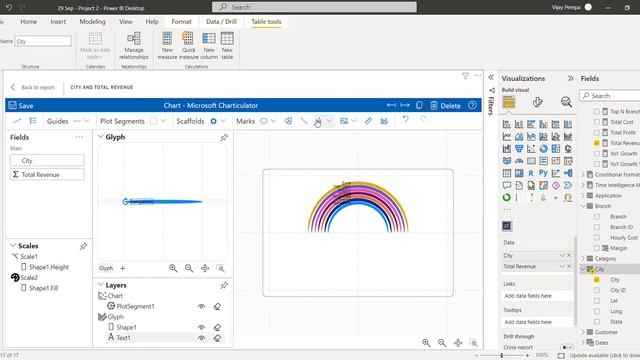The width and height of the screenshot is (640, 360).
Task: Collapse the Scales panel
Action: 13,245
